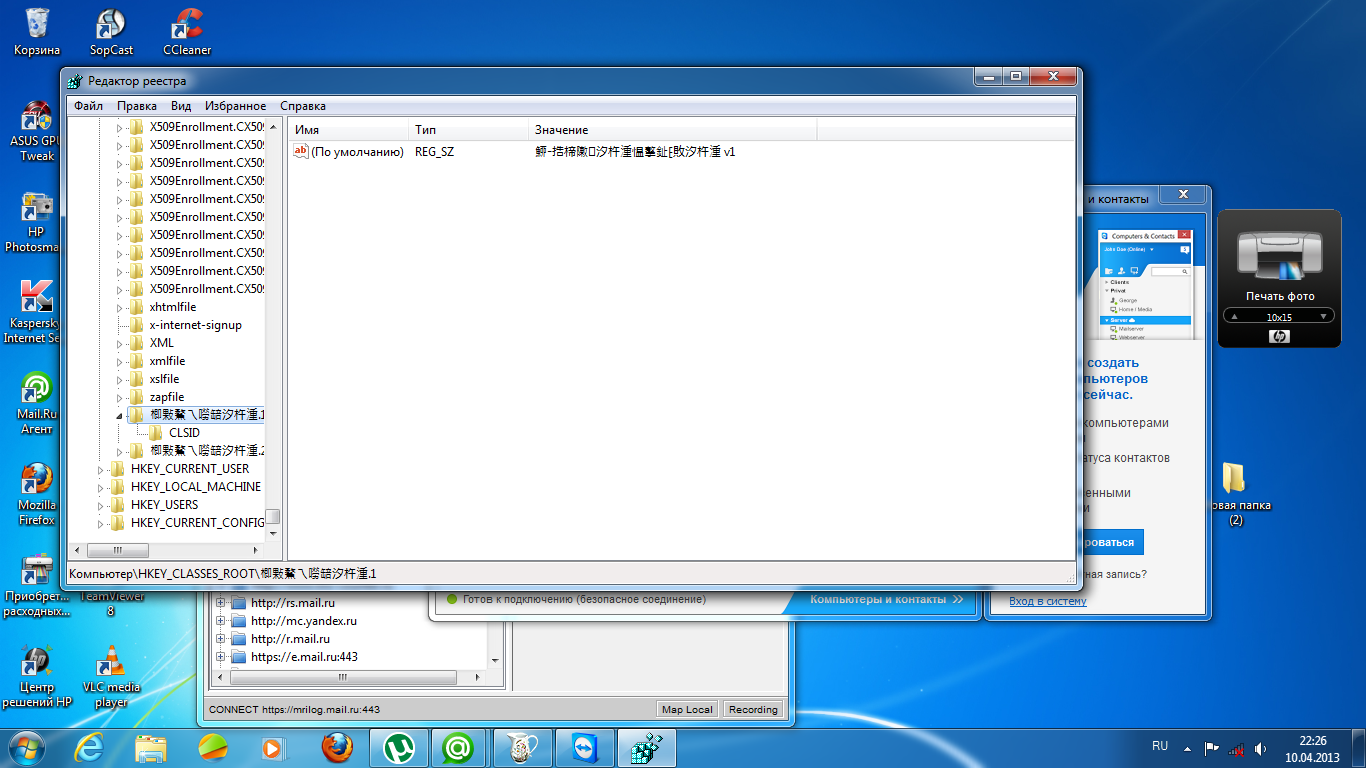
Task: Click the Recording button in Charles
Action: (753, 709)
